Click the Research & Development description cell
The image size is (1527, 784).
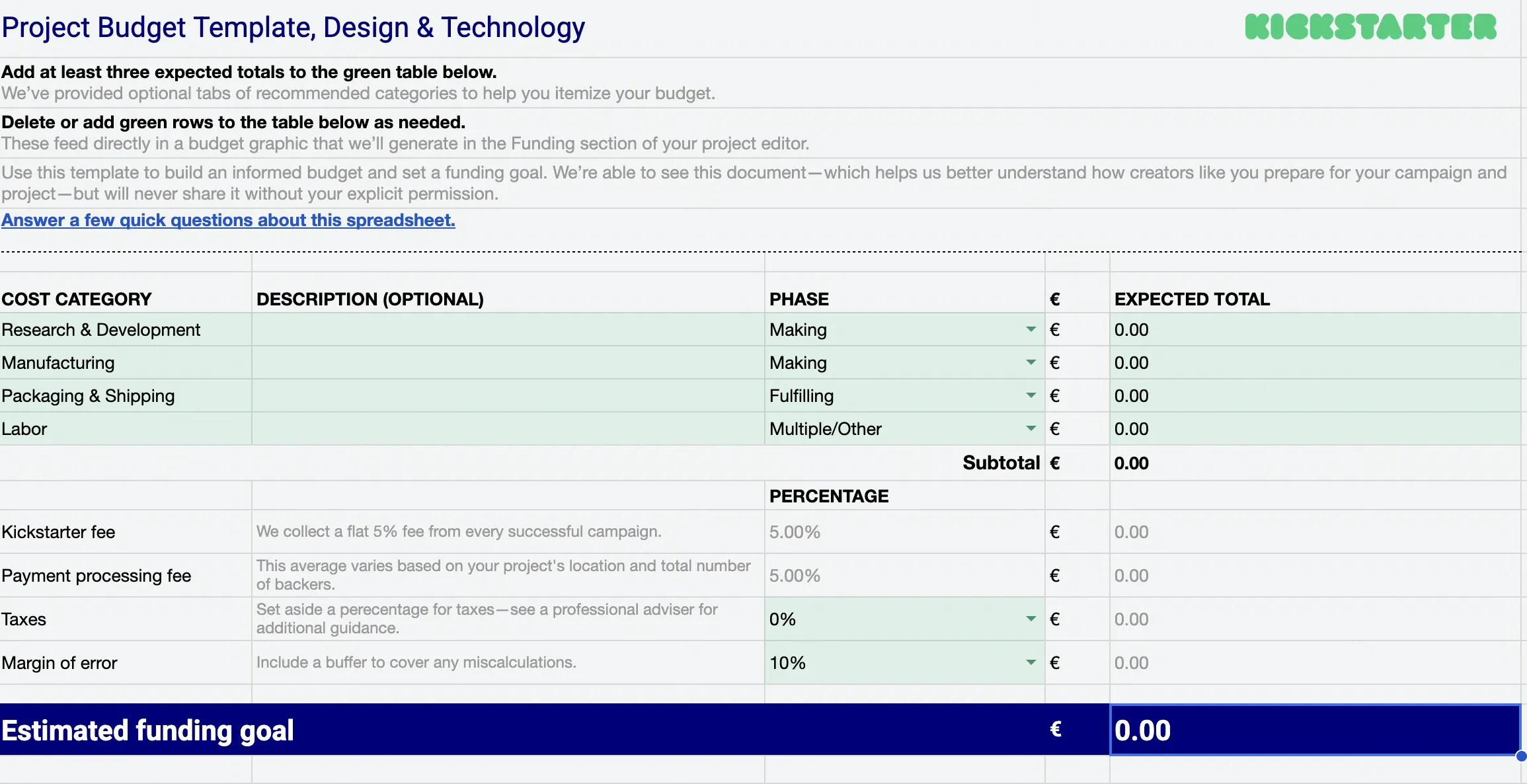click(508, 329)
